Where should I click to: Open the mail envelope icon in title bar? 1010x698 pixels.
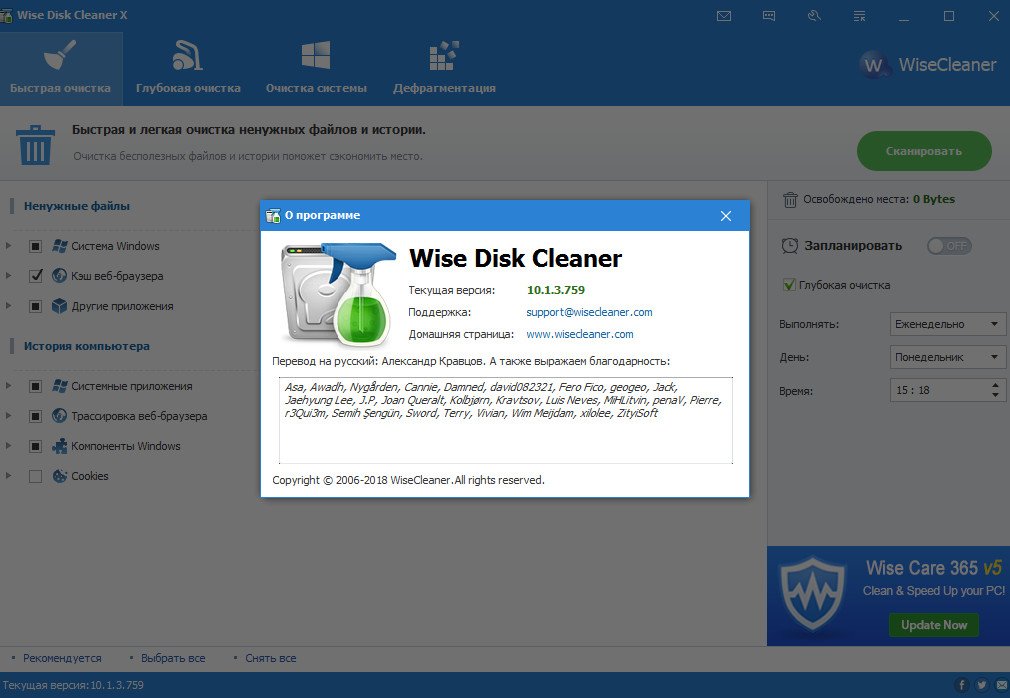[723, 16]
